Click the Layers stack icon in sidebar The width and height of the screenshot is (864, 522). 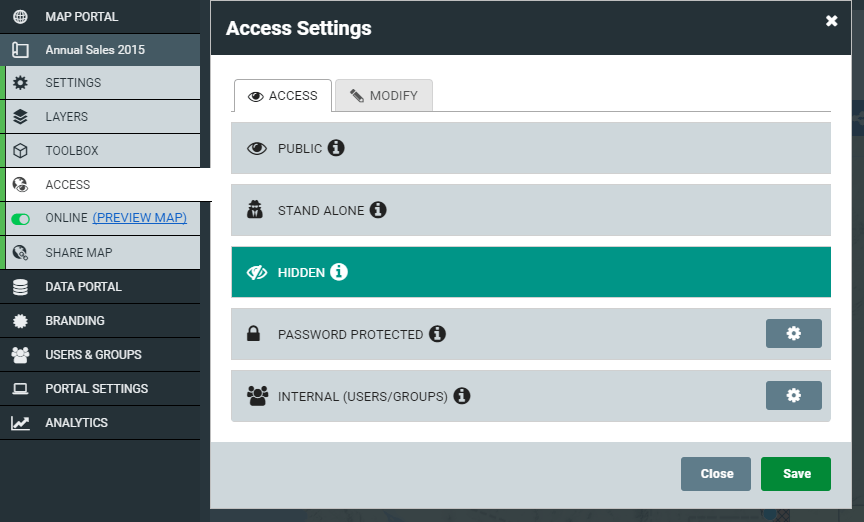coord(20,116)
